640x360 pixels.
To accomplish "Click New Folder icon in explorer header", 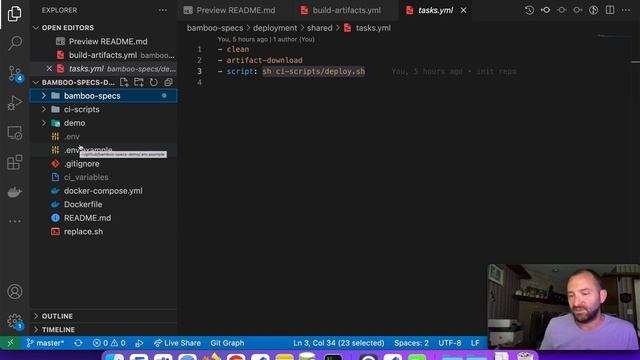I will click(x=139, y=82).
